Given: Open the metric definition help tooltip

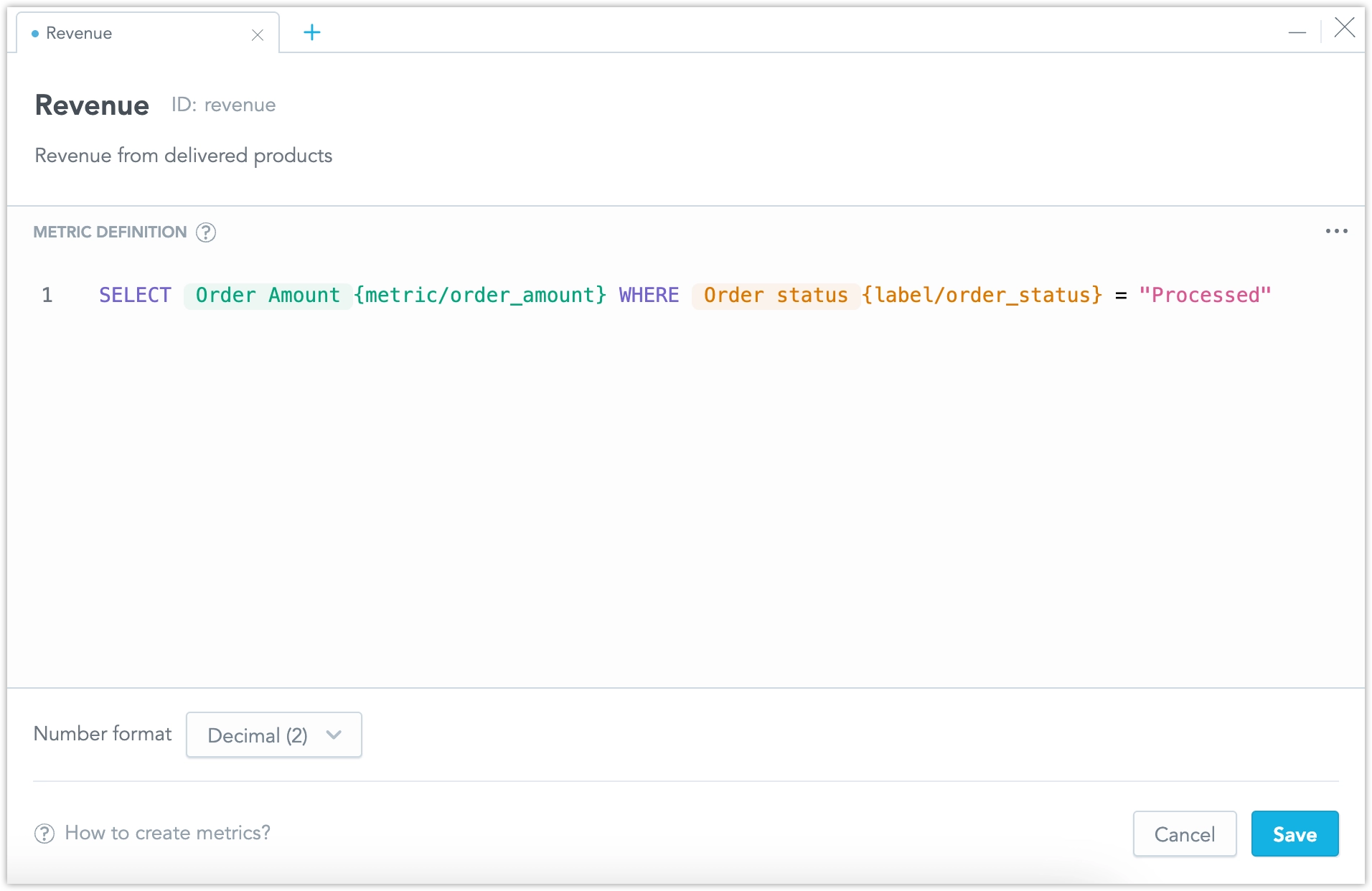Looking at the screenshot, I should pyautogui.click(x=206, y=232).
